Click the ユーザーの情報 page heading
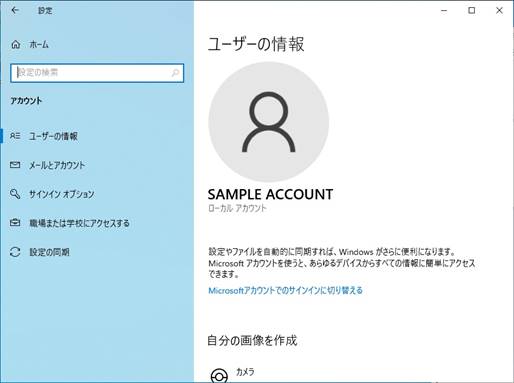The image size is (514, 383). coord(256,44)
